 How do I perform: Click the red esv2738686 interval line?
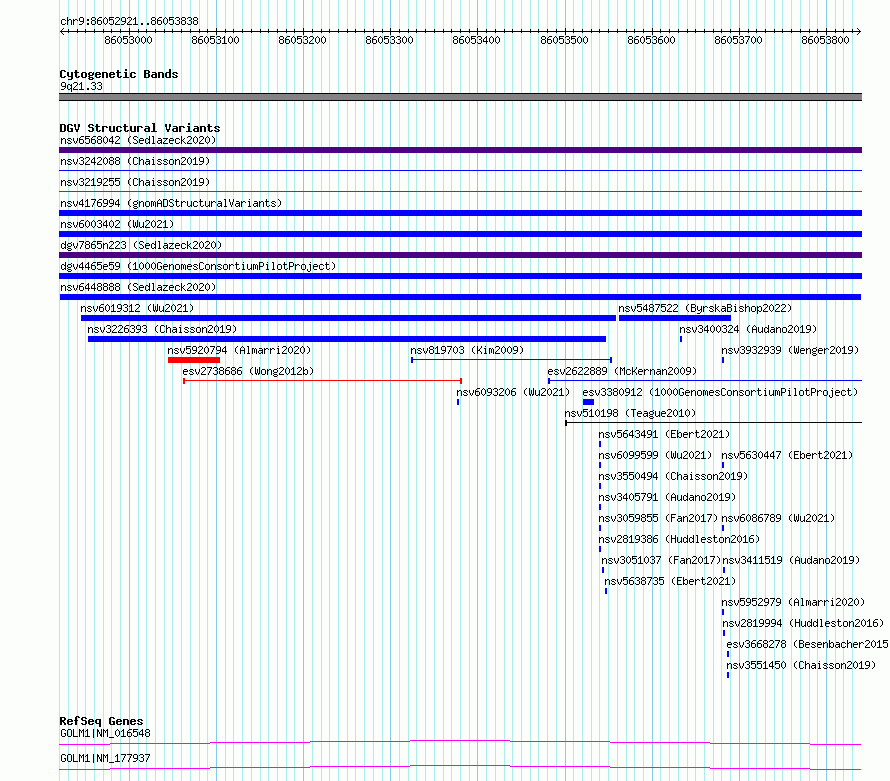point(322,381)
